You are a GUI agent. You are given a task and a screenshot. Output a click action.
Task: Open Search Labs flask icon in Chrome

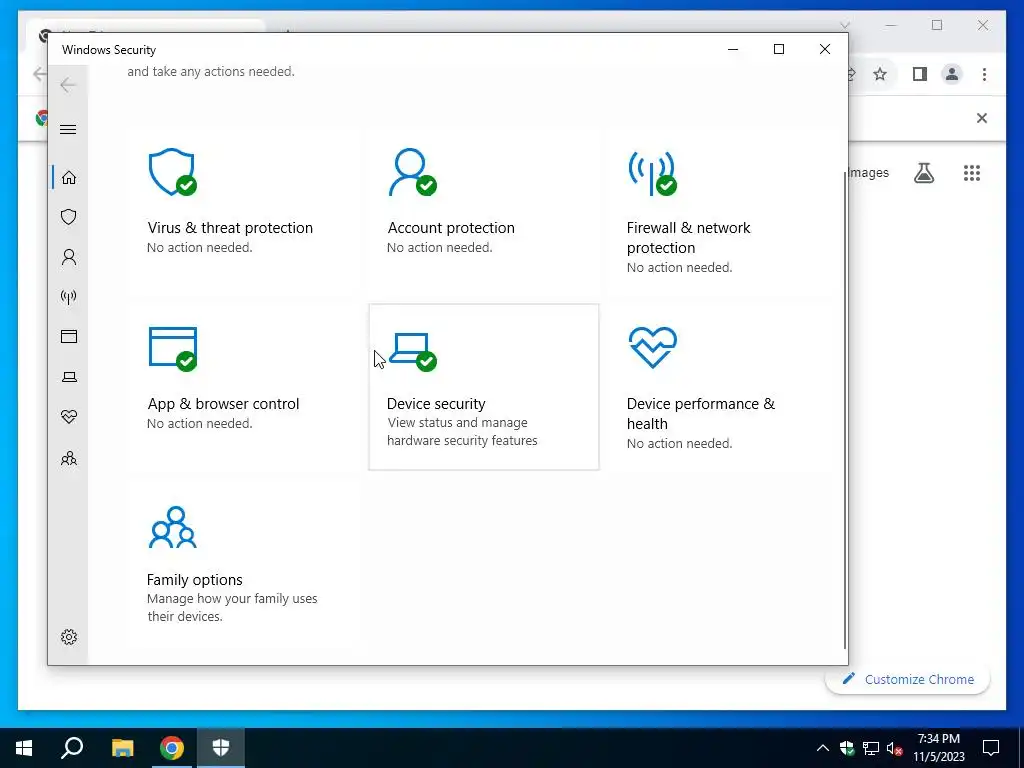point(923,173)
